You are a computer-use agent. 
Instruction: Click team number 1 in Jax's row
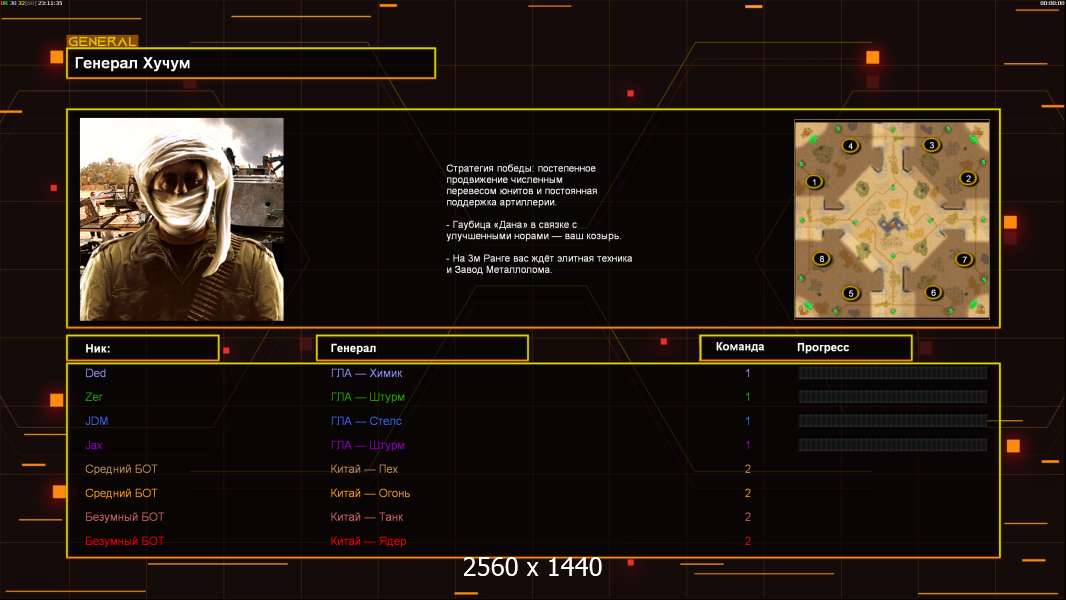coord(748,445)
